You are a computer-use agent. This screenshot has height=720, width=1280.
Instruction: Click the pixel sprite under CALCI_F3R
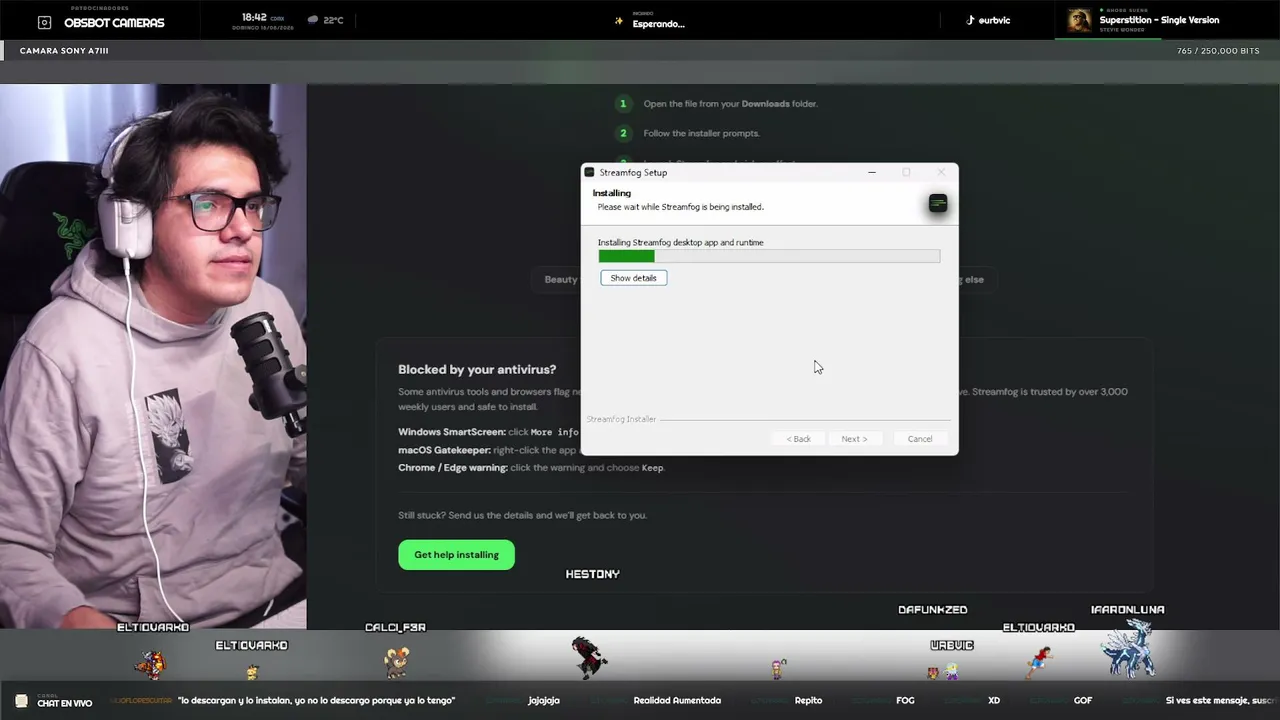tap(396, 661)
